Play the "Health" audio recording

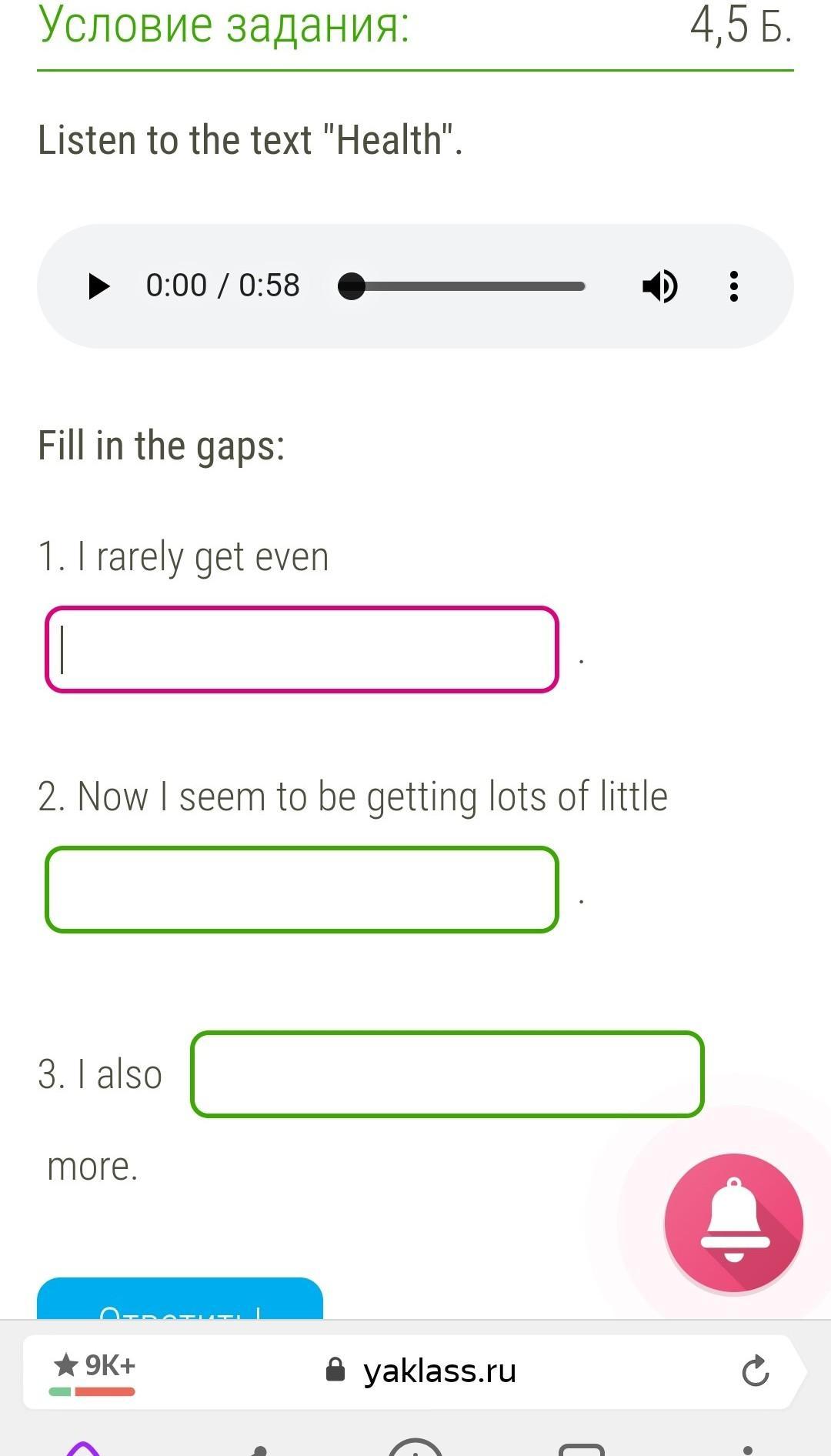tap(98, 286)
